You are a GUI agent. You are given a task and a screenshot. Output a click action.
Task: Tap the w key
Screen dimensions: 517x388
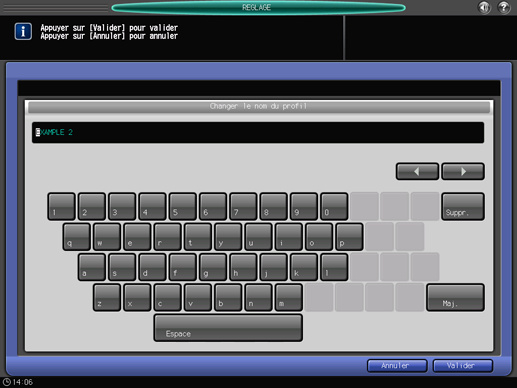107,237
